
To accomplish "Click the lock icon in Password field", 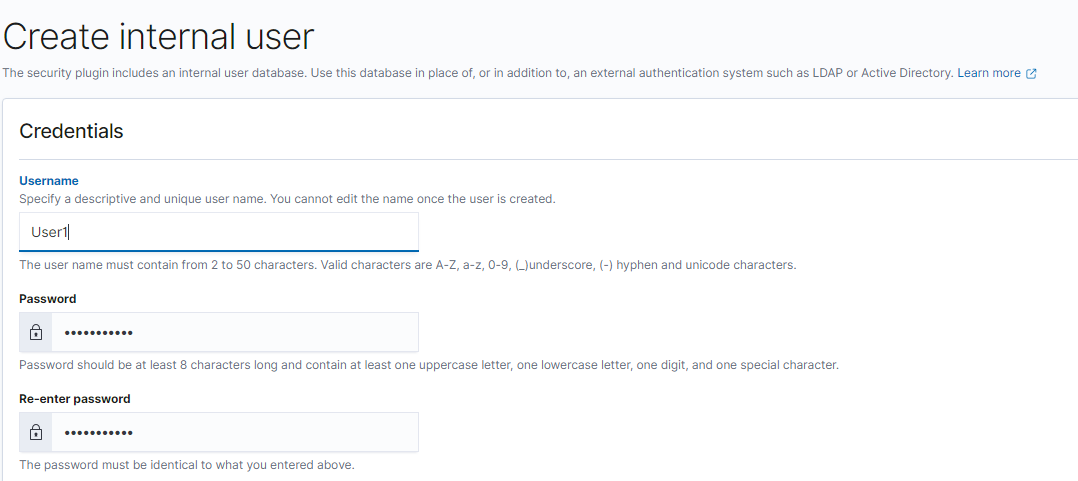I will pos(36,333).
